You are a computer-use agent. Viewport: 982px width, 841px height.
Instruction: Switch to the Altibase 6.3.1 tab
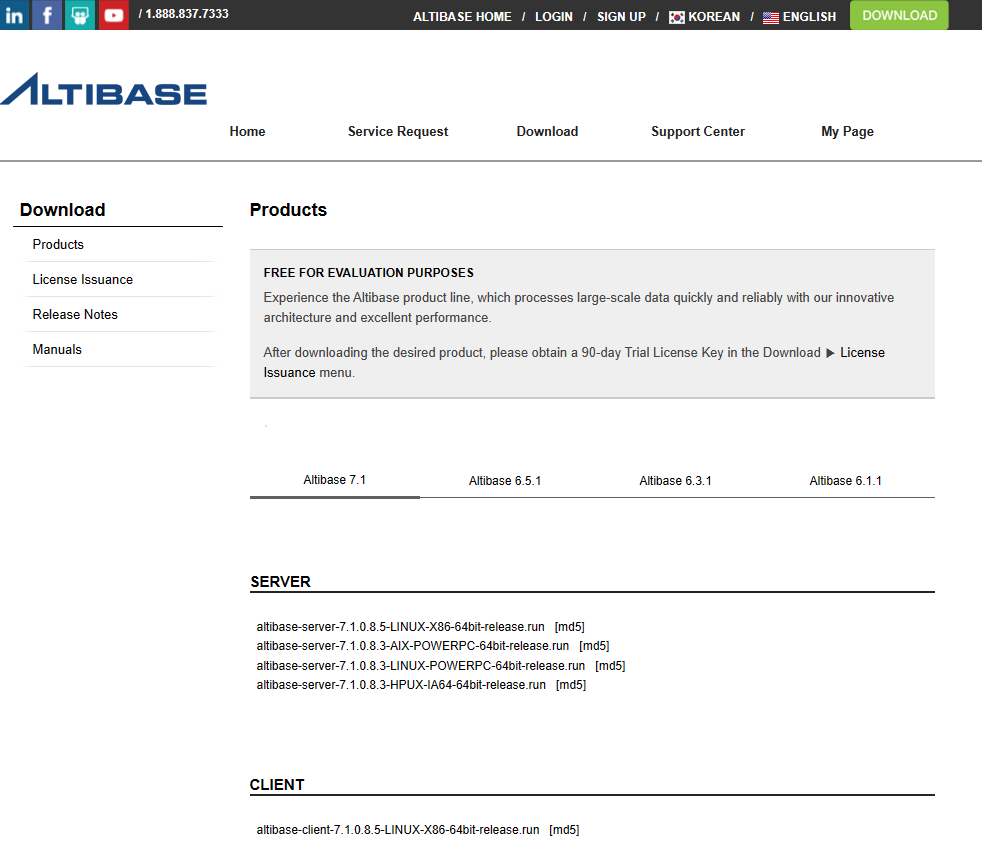pos(675,481)
